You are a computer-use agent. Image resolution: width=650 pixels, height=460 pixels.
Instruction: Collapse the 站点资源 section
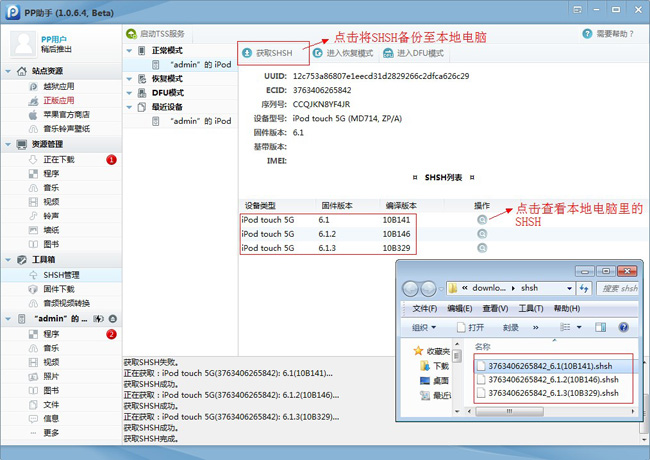9,72
